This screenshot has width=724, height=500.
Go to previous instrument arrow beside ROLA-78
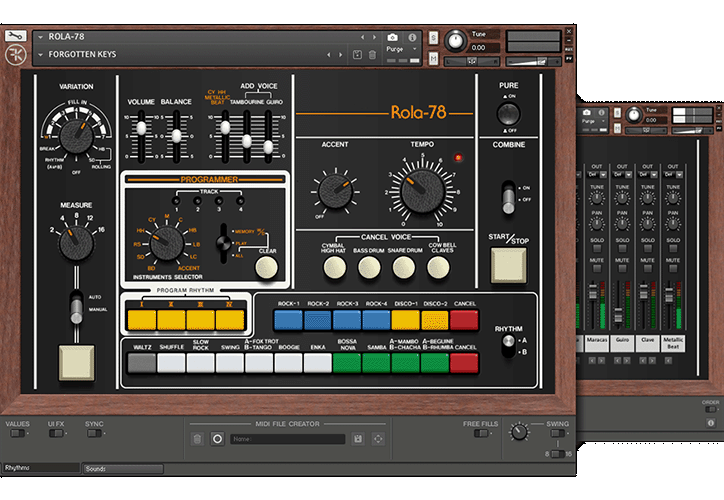362,37
